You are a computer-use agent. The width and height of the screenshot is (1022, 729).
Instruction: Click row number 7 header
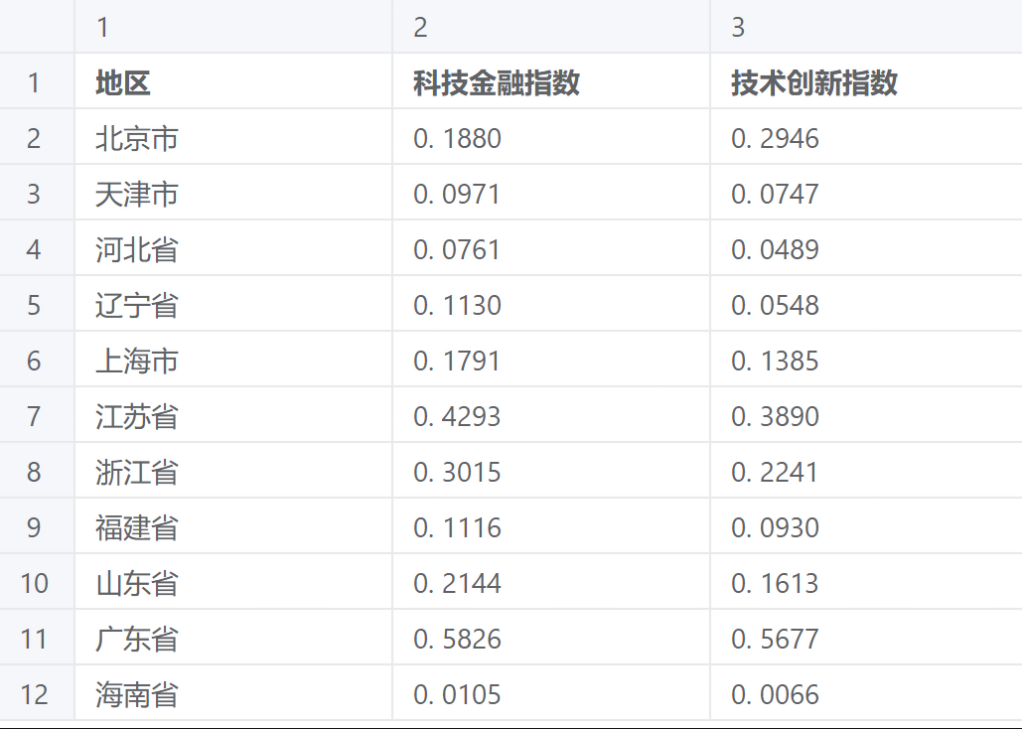pyautogui.click(x=35, y=416)
